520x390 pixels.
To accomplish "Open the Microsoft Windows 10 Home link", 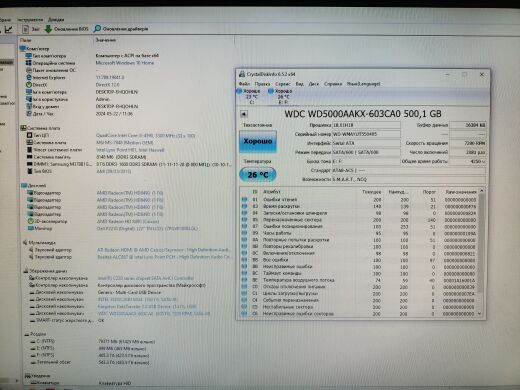I will [x=125, y=63].
